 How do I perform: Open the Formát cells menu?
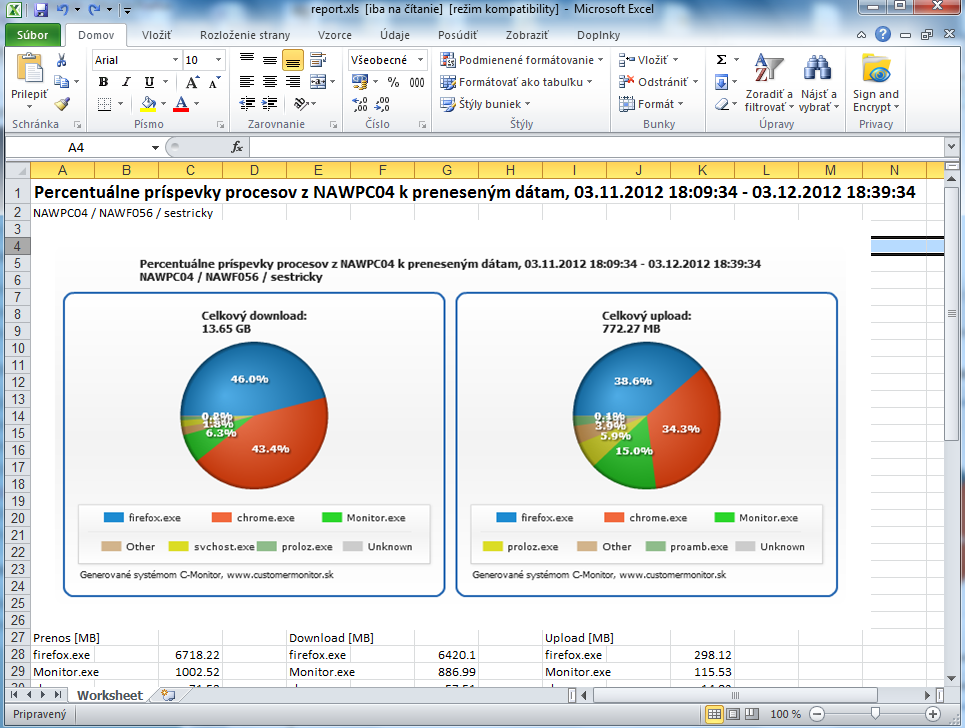[x=651, y=104]
